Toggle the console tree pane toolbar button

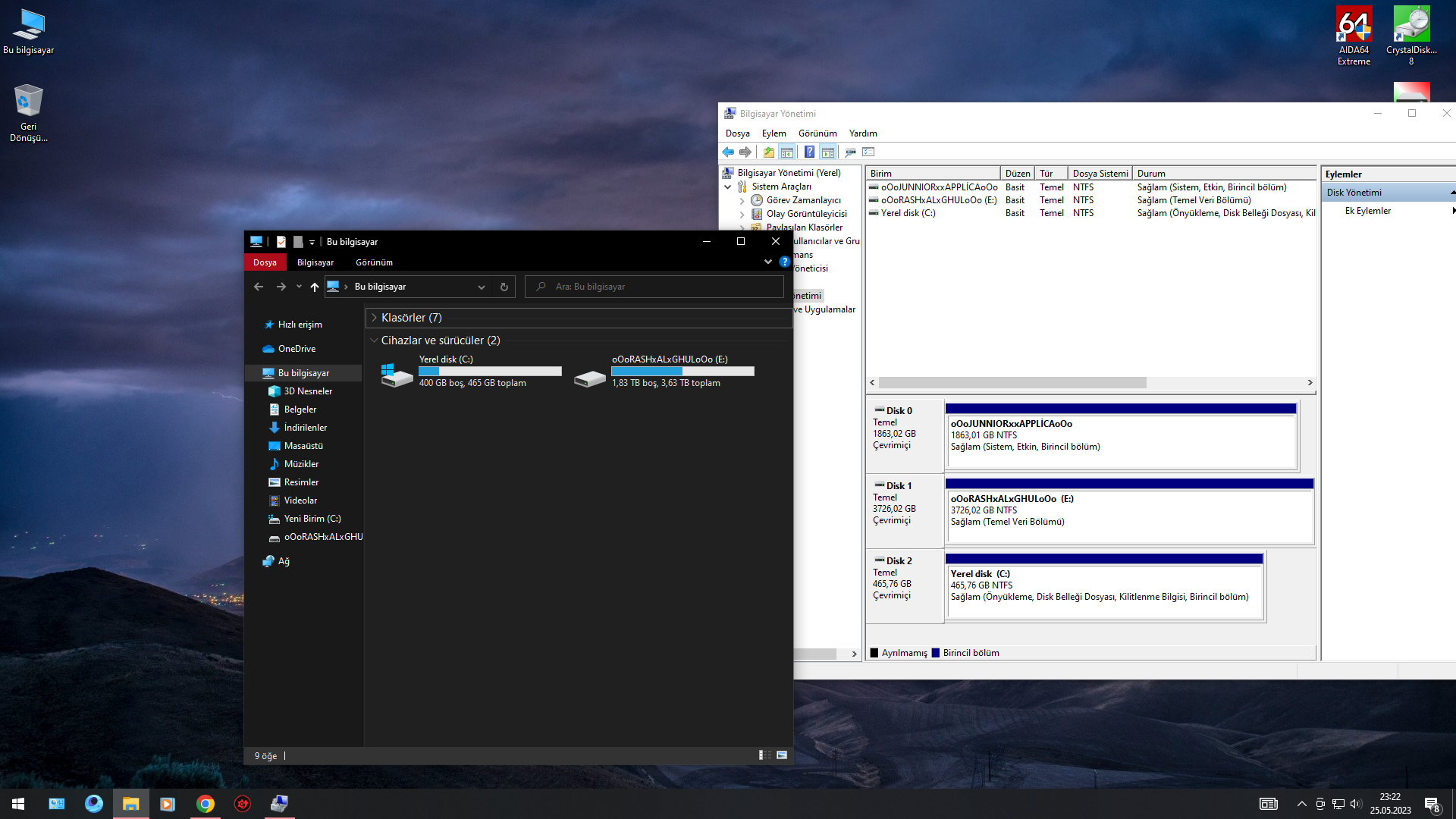pyautogui.click(x=787, y=152)
